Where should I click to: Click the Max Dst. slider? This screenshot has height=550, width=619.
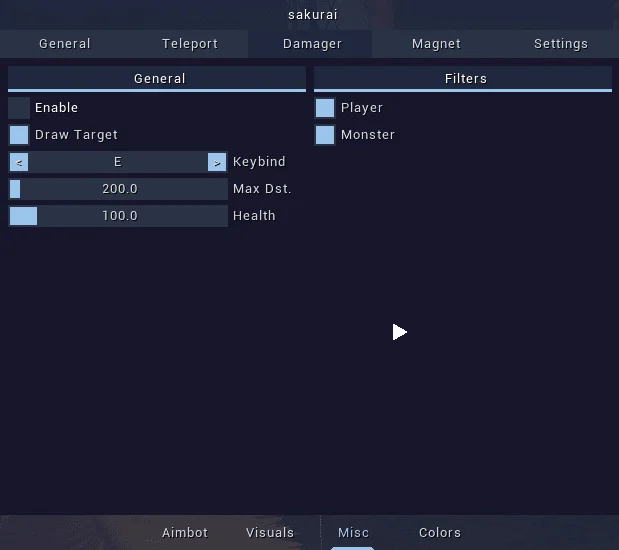(x=118, y=189)
